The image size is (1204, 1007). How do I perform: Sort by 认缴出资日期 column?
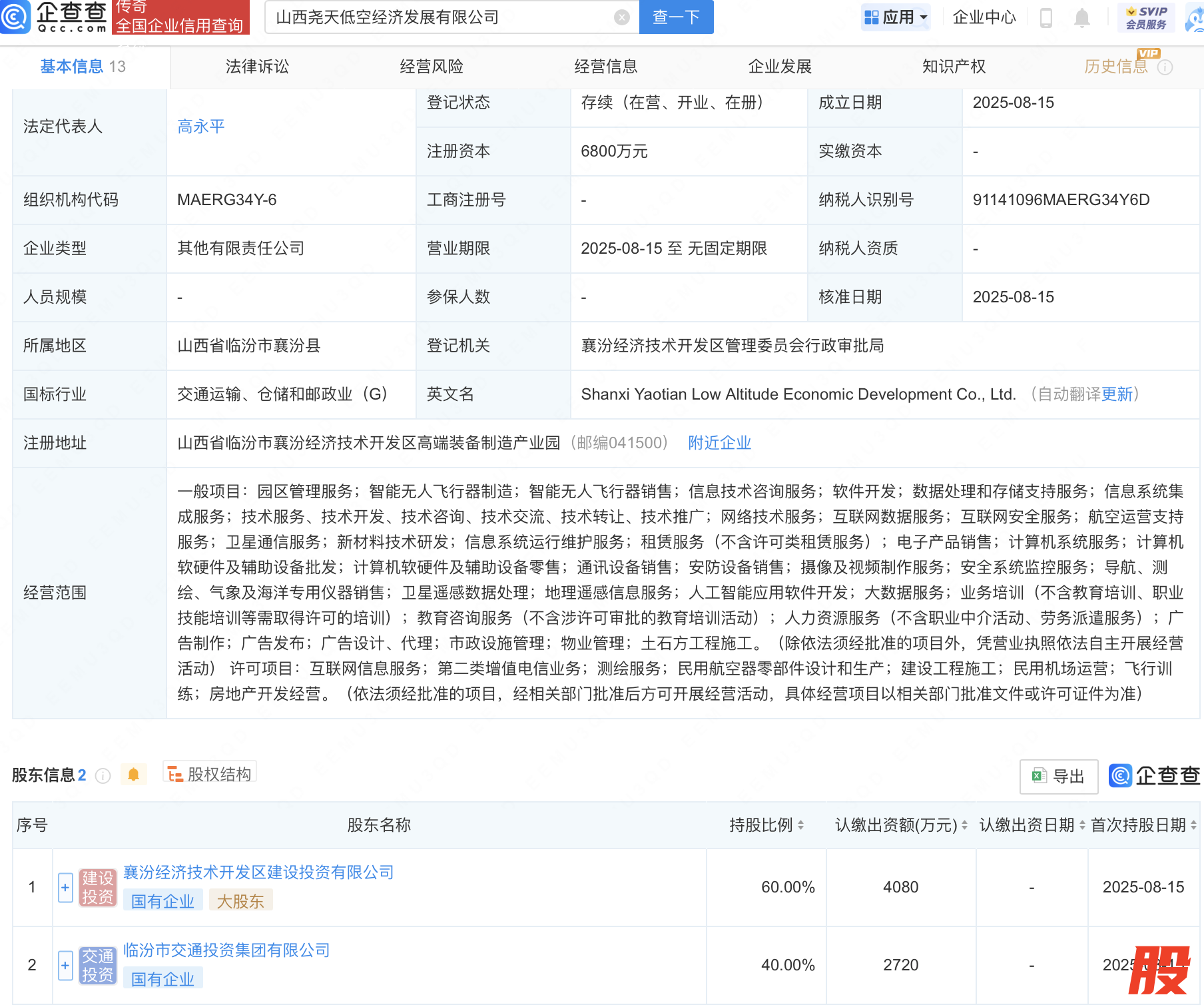click(1082, 825)
